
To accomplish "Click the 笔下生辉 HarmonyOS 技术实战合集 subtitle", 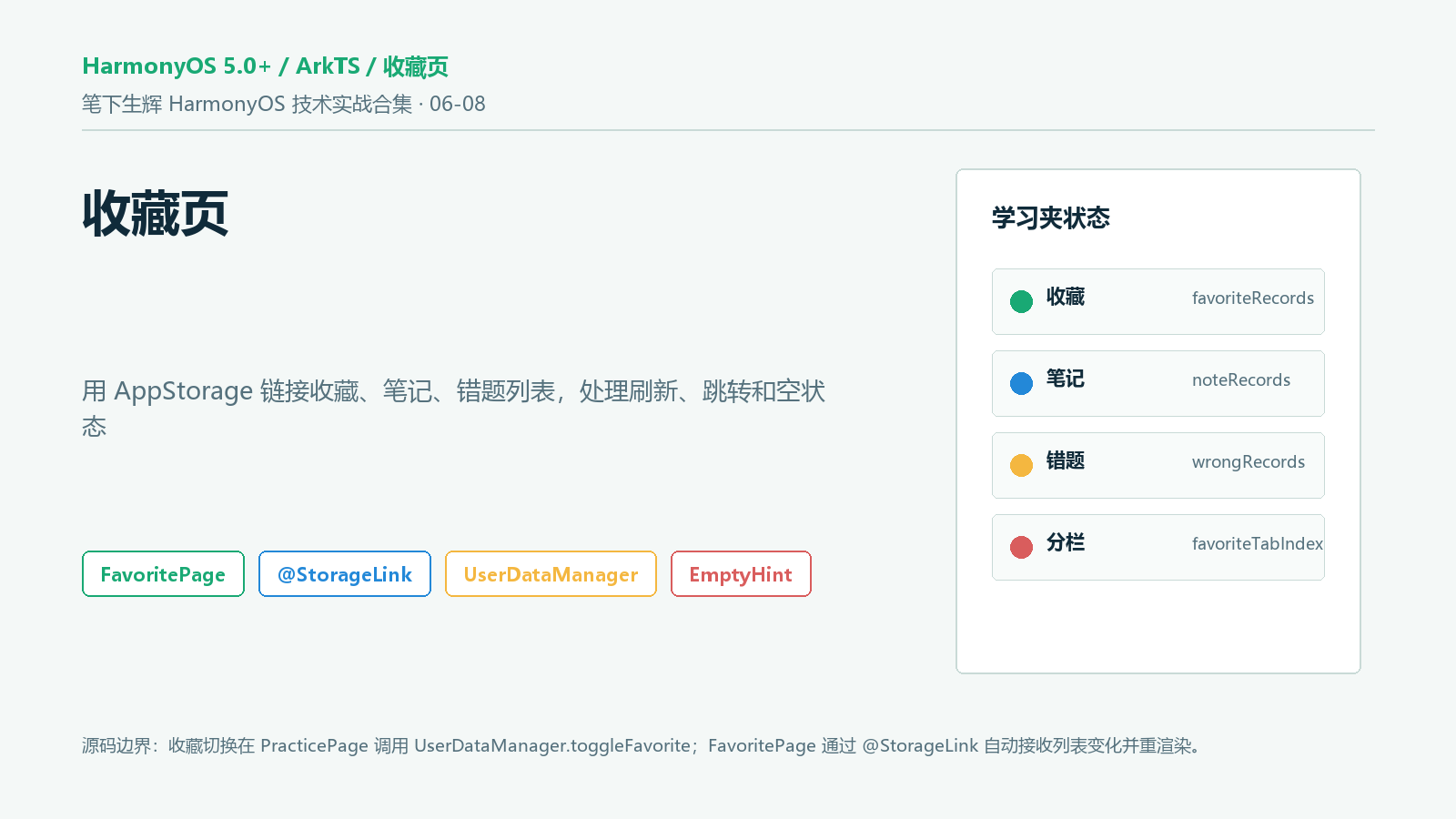I will 284,104.
